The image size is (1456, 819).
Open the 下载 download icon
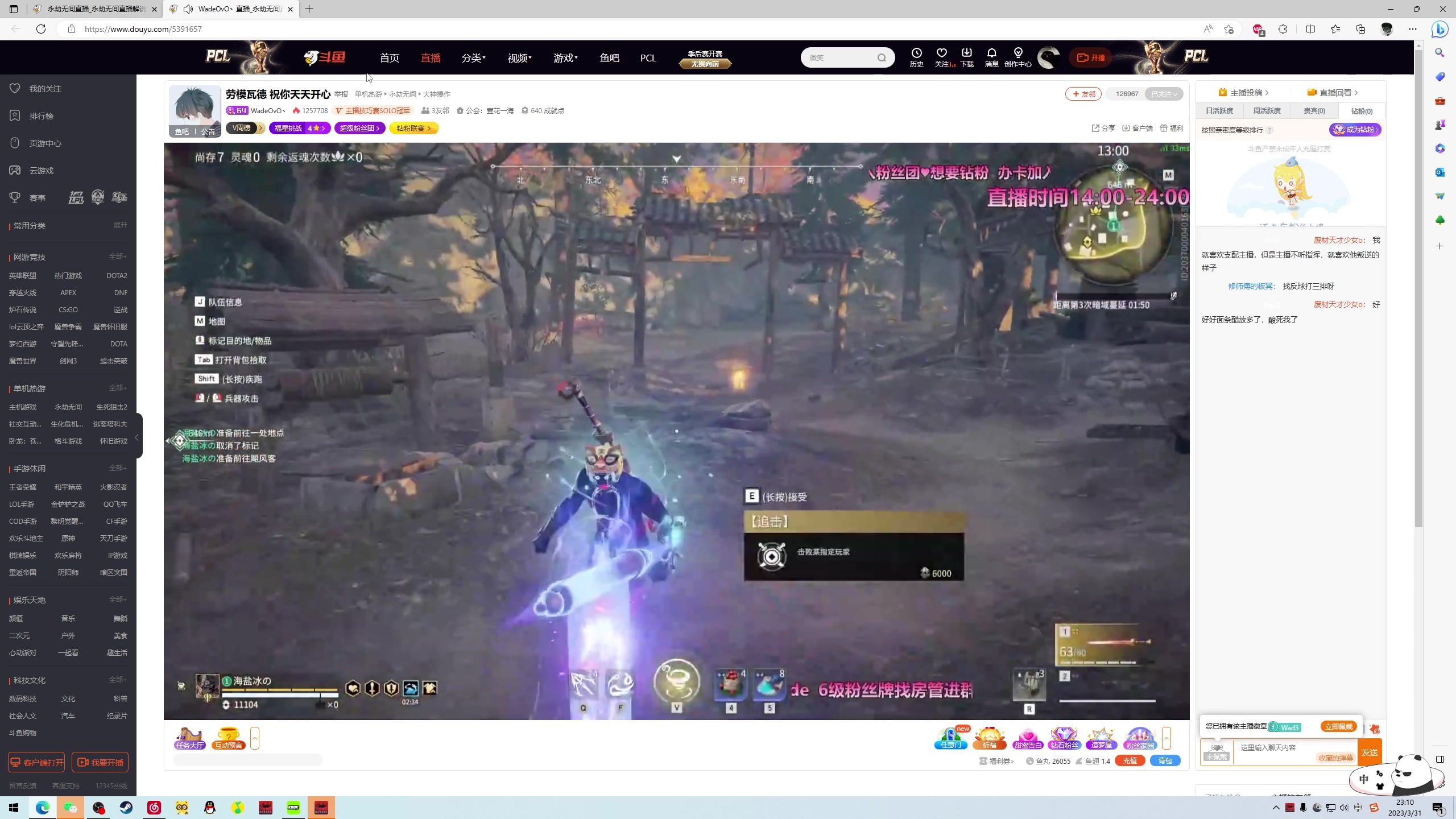tap(966, 53)
